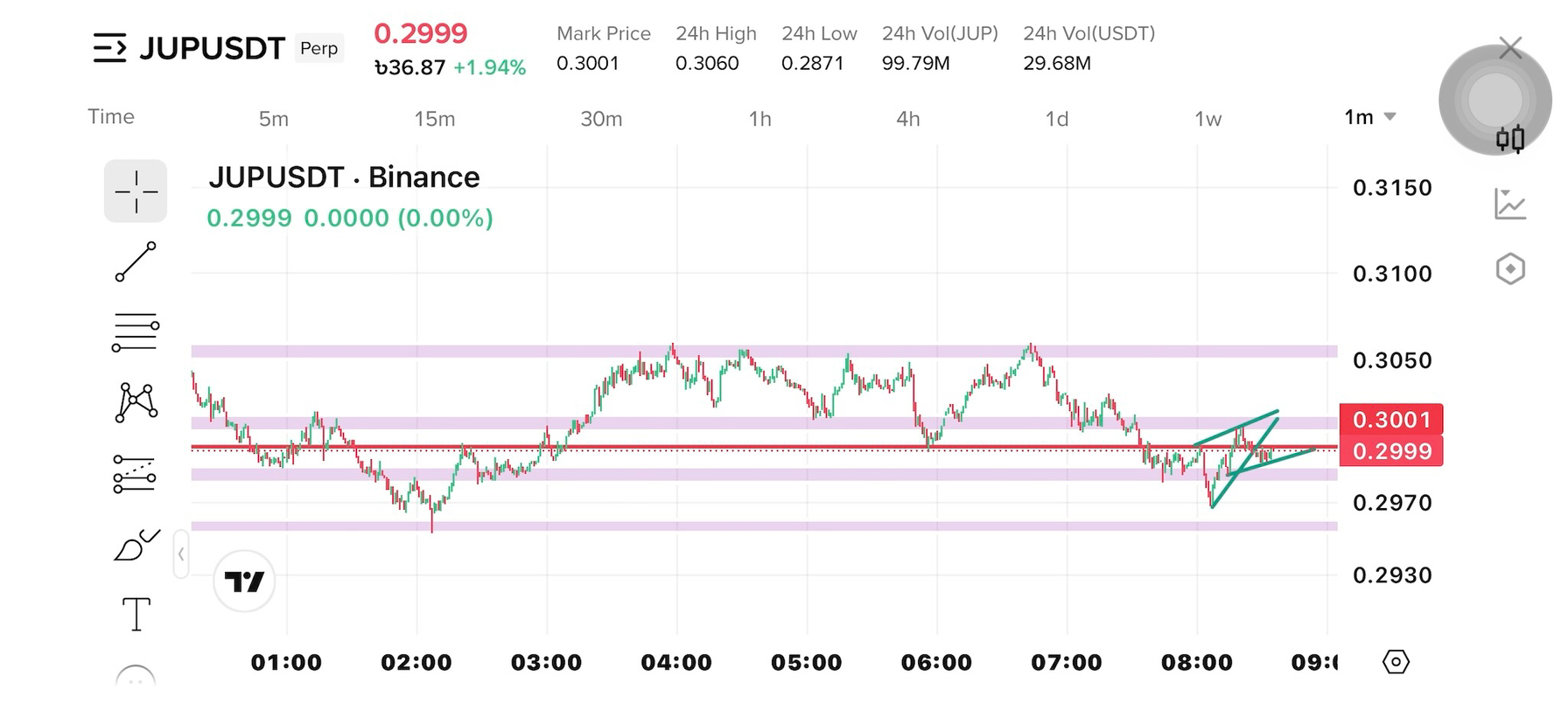This screenshot has width=1568, height=724.
Task: Click the 0.2999 current price label
Action: [x=1391, y=451]
